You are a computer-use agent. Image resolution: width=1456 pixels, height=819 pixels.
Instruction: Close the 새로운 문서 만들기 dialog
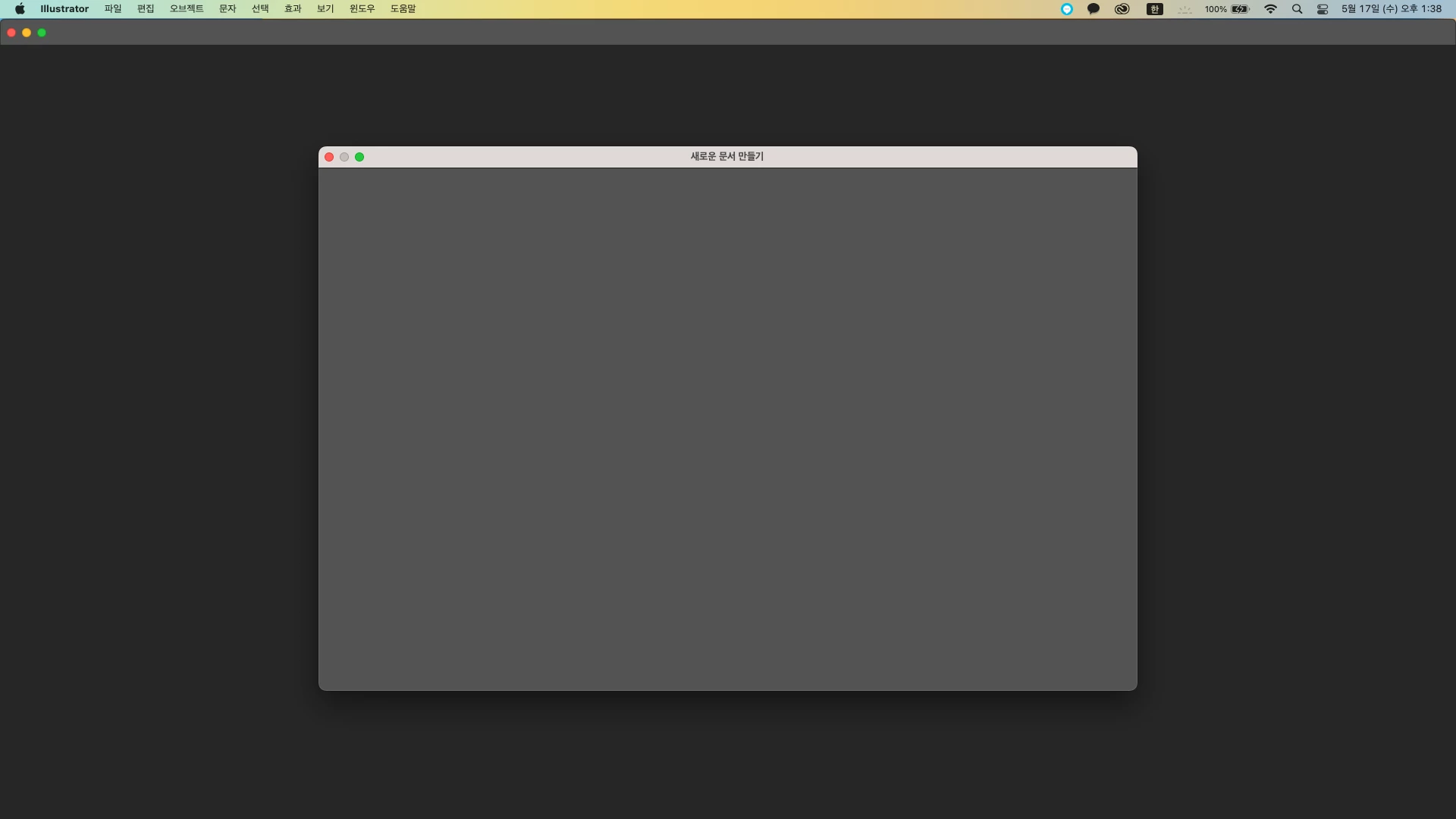click(329, 157)
